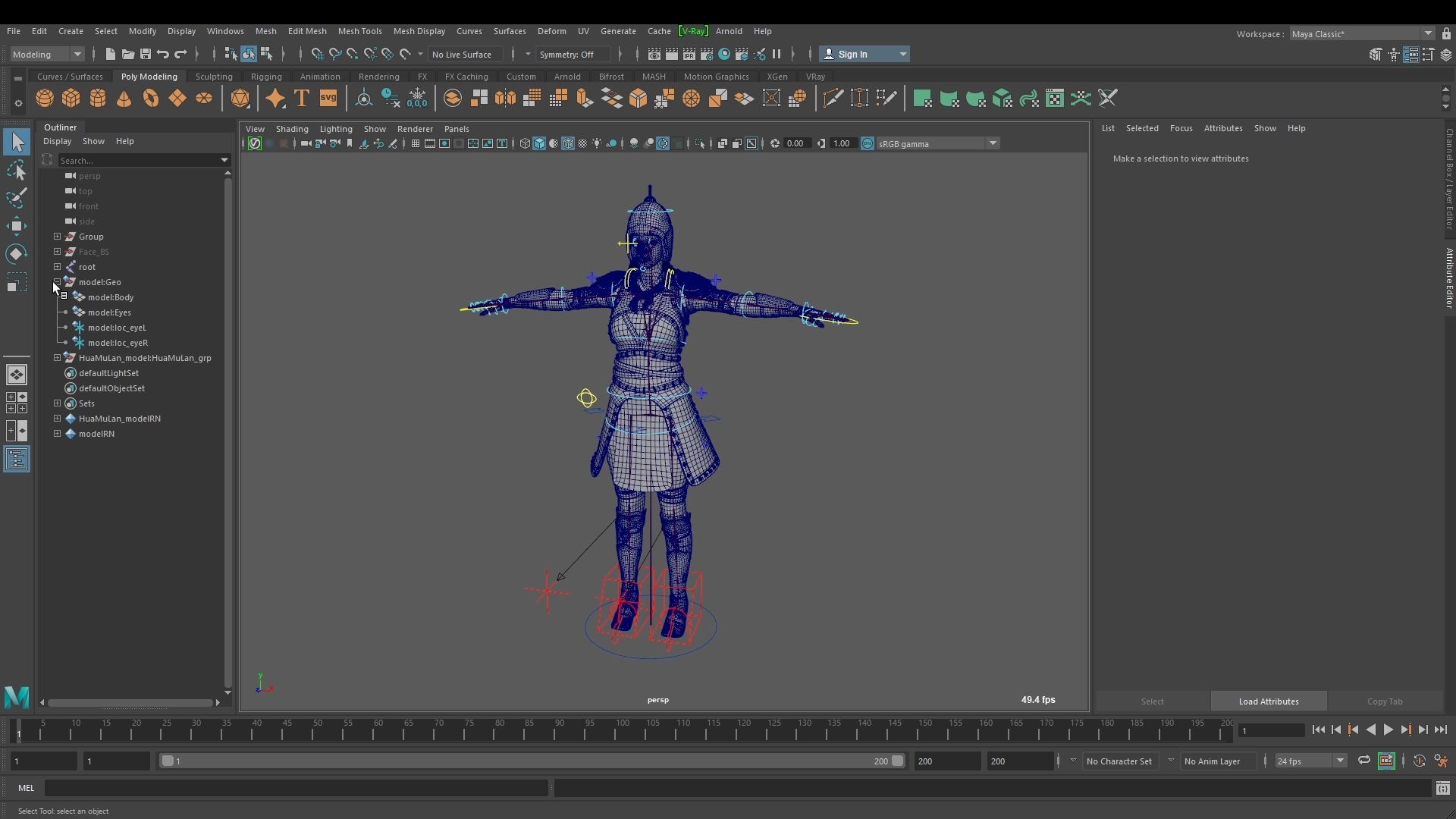1456x819 pixels.
Task: Open the Mesh Tools menu
Action: pos(361,31)
